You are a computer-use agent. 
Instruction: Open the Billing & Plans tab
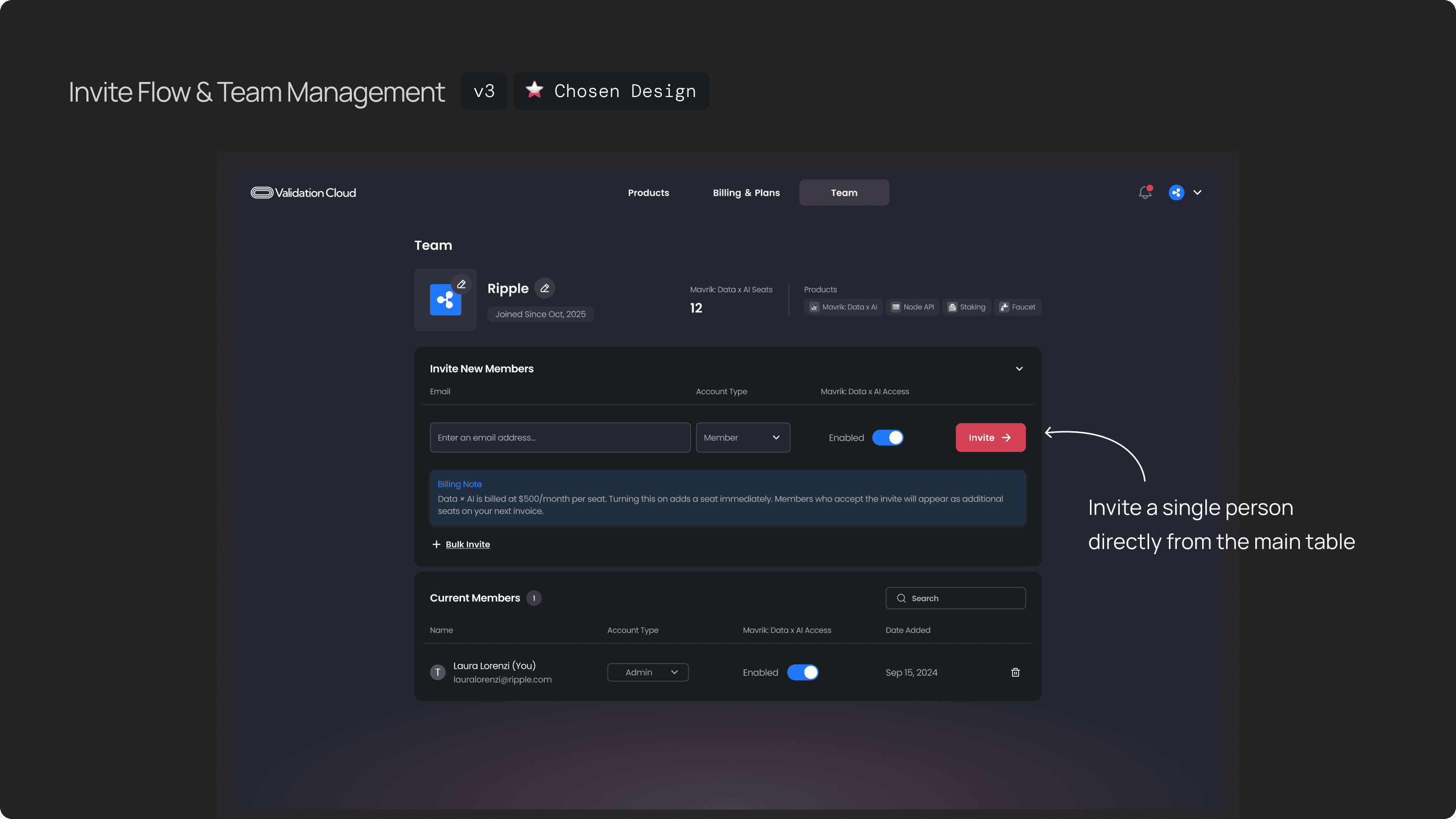coord(746,193)
